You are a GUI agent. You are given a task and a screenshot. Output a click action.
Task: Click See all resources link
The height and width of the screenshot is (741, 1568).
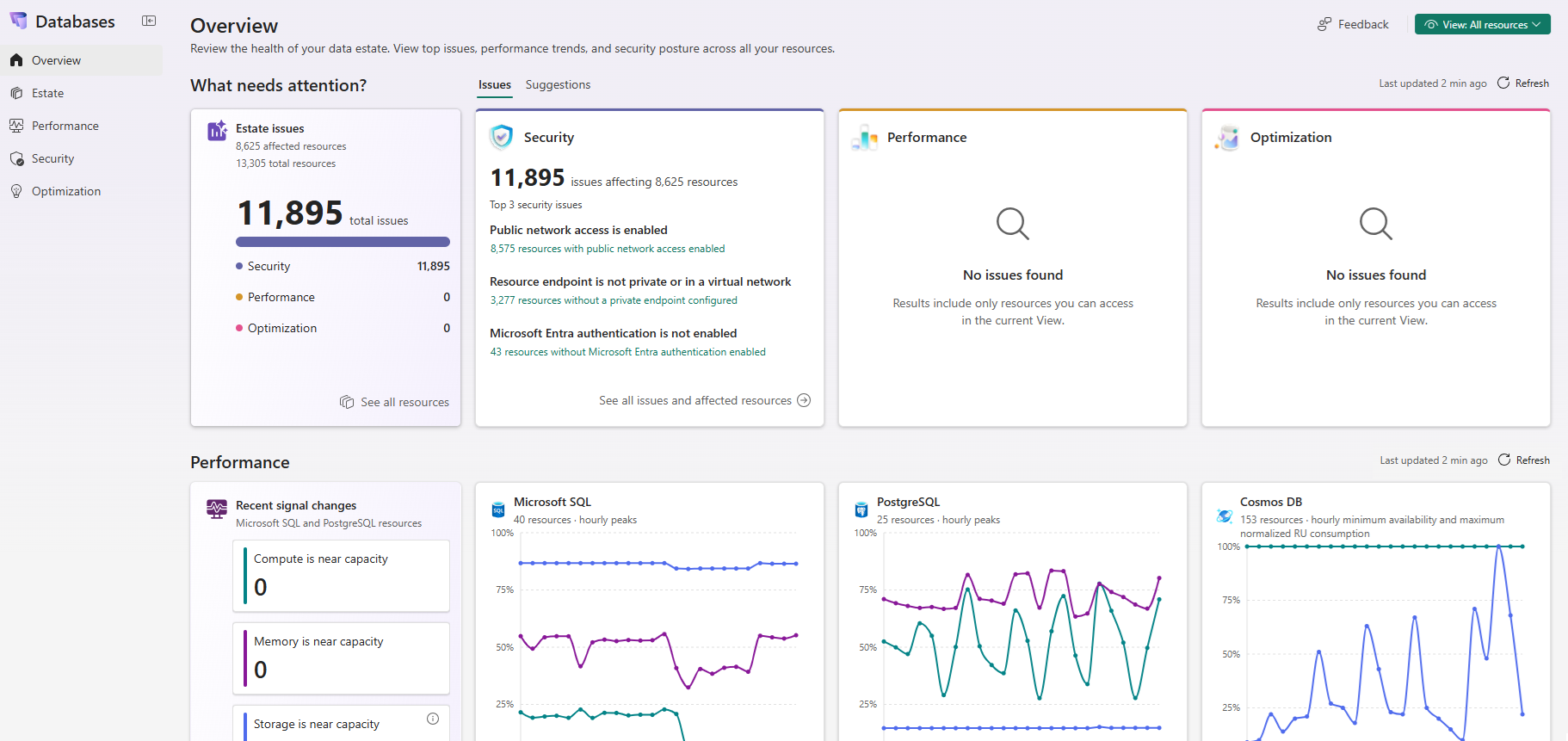(395, 402)
